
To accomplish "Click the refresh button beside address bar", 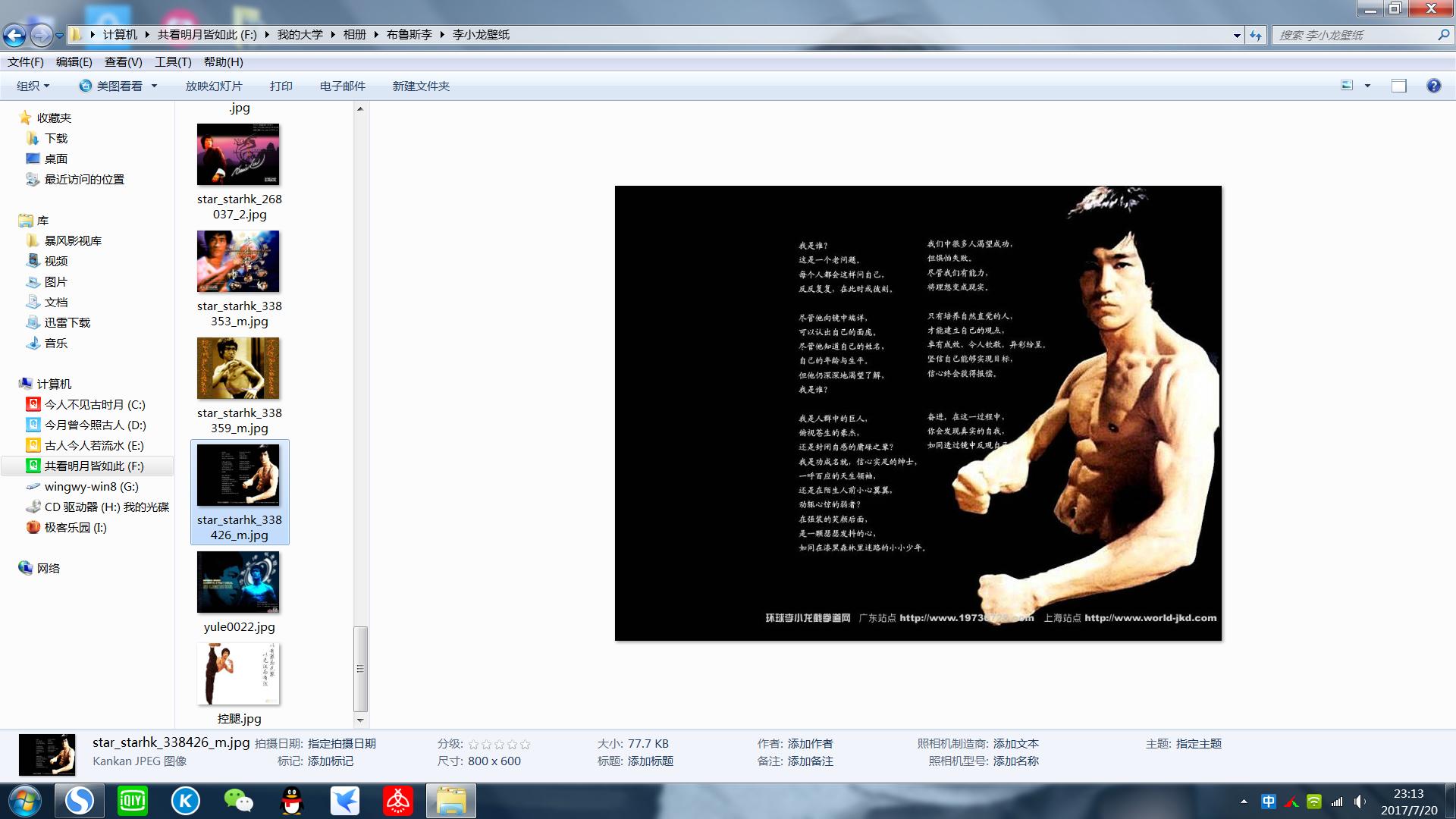I will 1256,35.
